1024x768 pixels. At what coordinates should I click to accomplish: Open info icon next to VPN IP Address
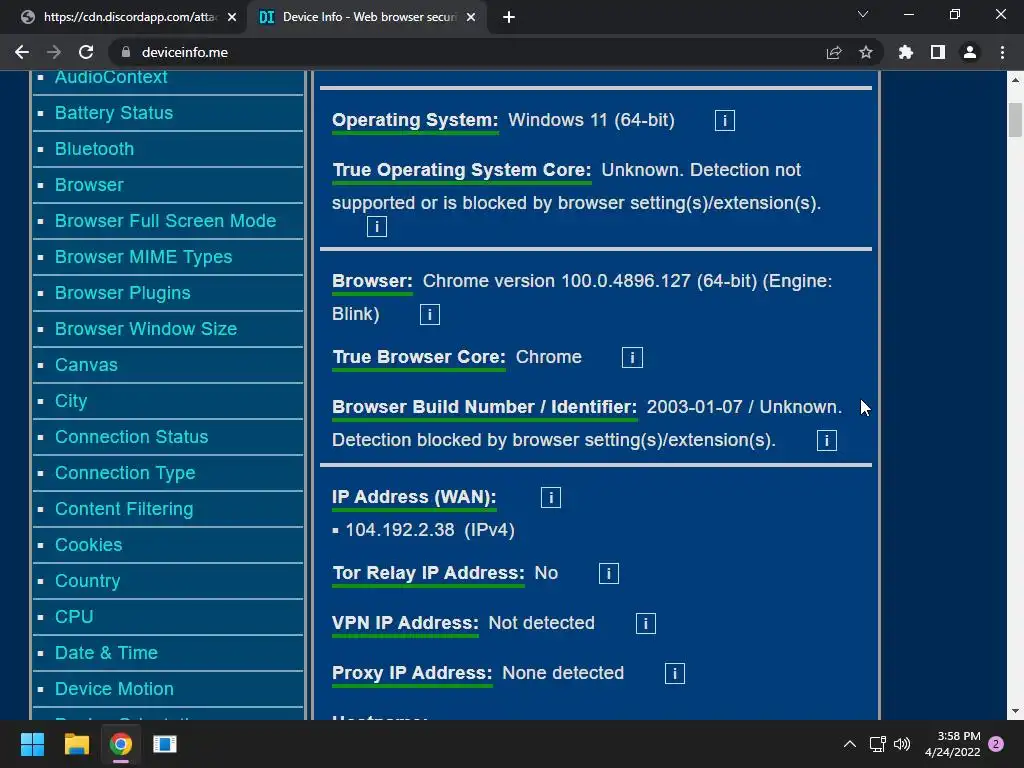point(645,624)
